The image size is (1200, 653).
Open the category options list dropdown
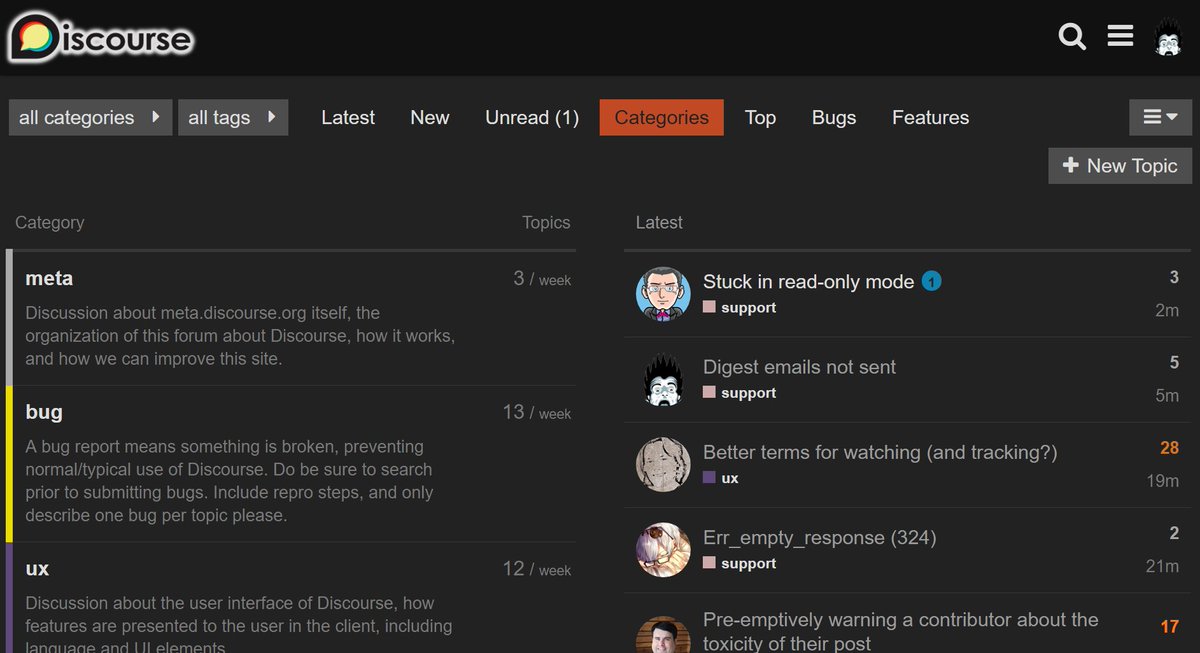1161,117
